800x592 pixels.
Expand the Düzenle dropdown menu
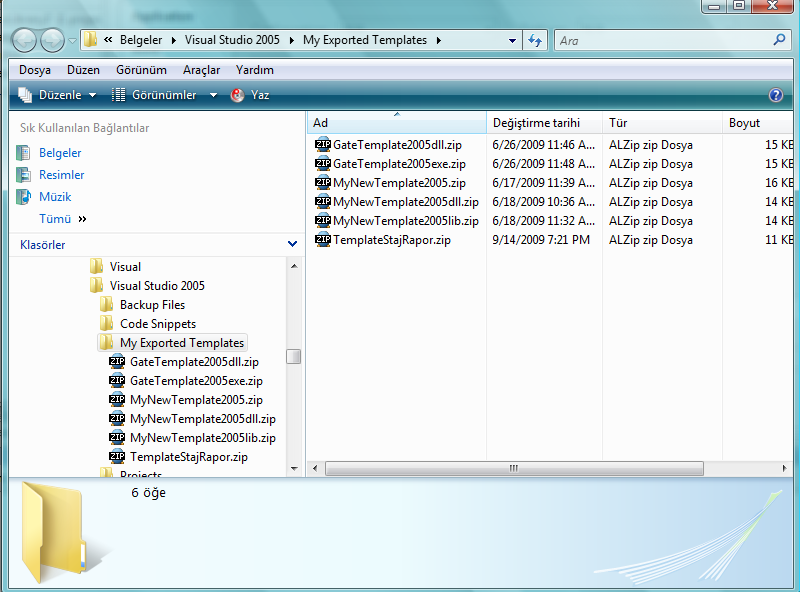(x=57, y=95)
